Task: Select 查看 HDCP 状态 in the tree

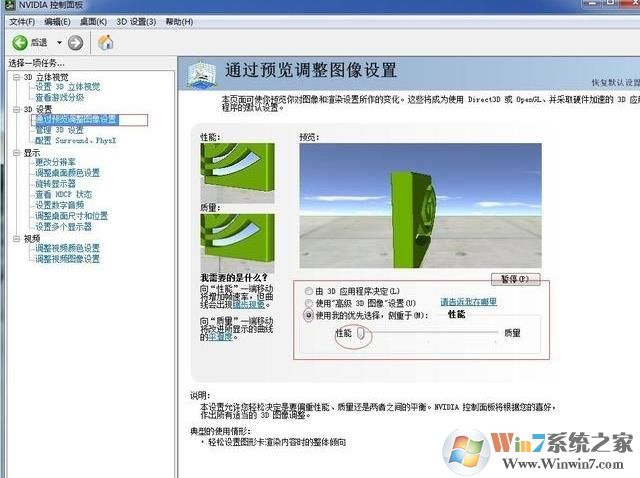Action: (63, 194)
